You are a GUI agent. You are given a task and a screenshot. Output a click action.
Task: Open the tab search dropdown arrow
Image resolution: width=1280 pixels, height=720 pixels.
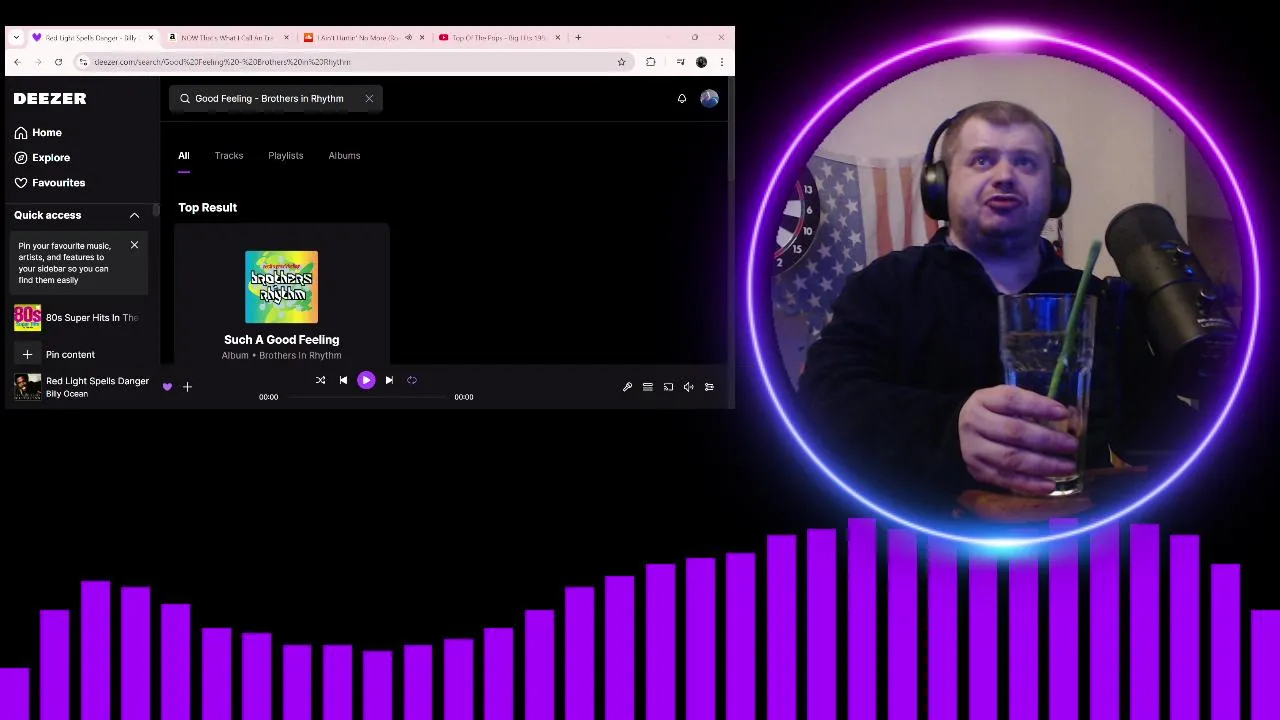pyautogui.click(x=16, y=38)
